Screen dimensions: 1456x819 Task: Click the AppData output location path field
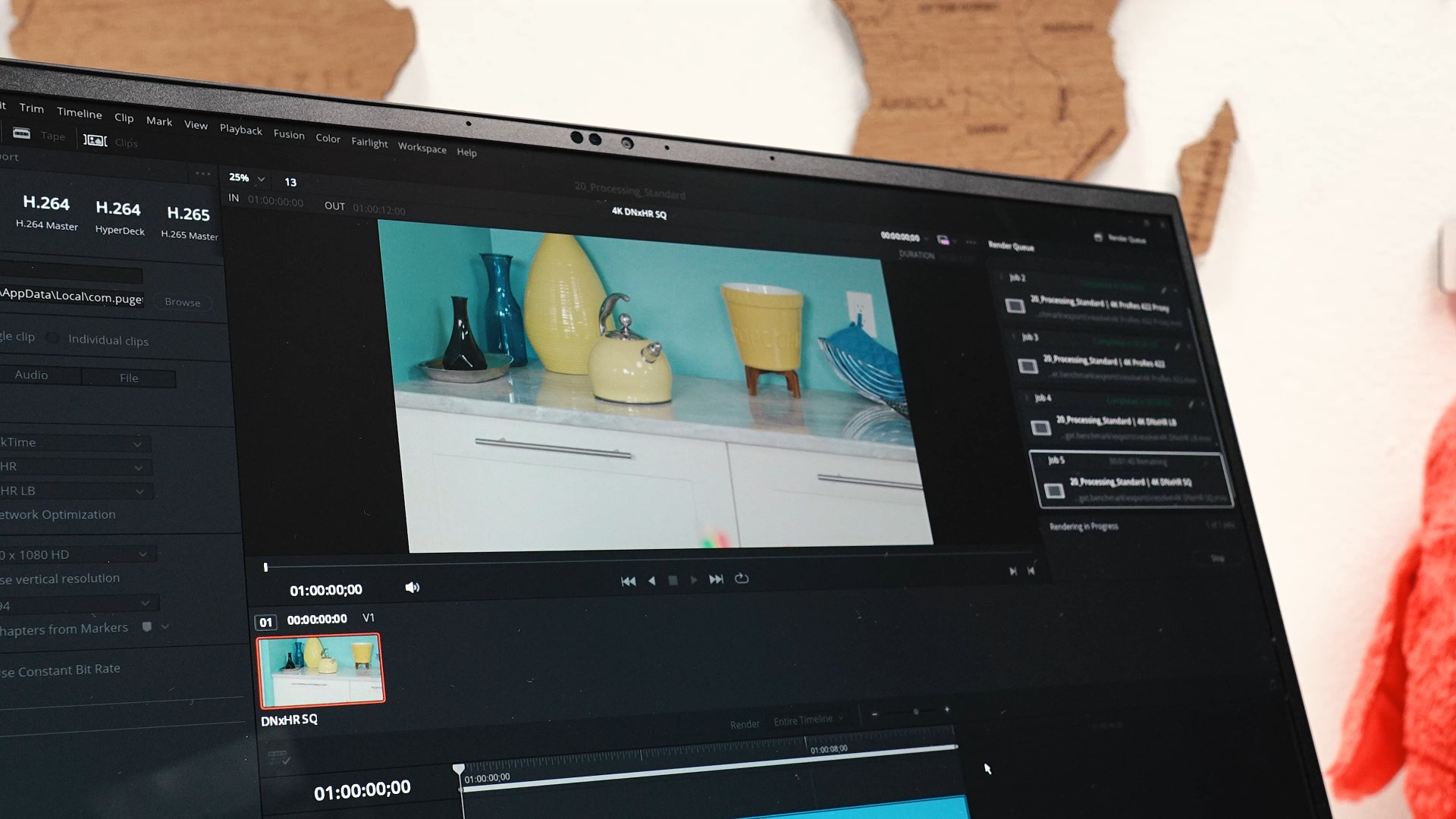point(71,296)
